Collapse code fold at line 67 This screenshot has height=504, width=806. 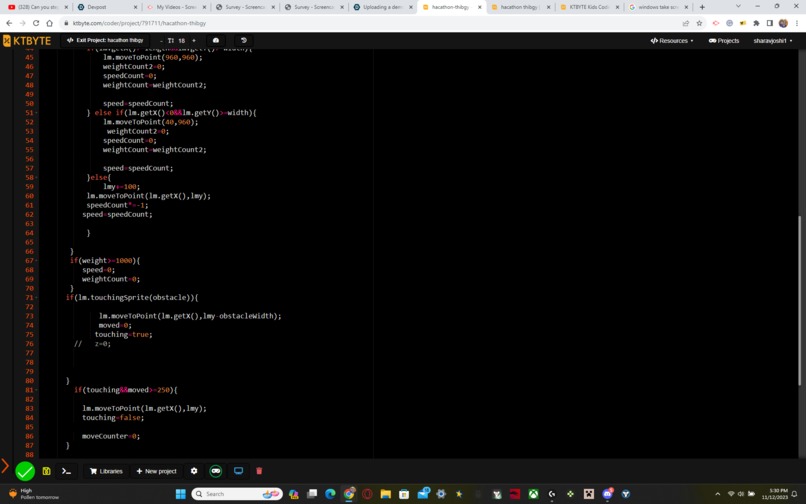click(x=36, y=261)
